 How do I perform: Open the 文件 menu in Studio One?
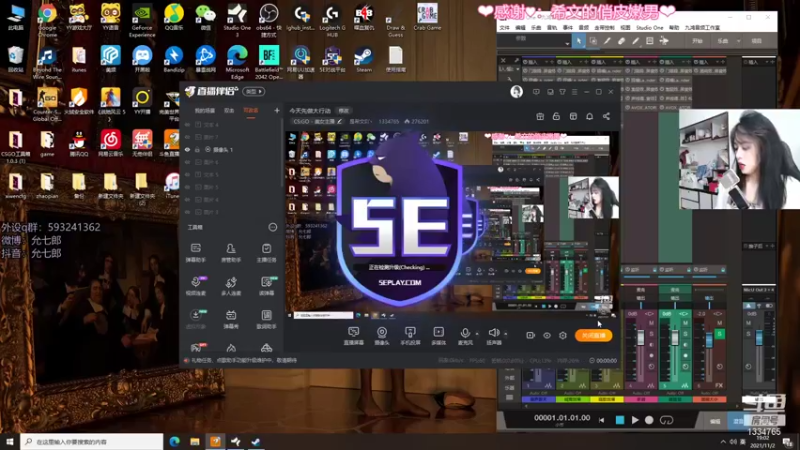tap(504, 28)
